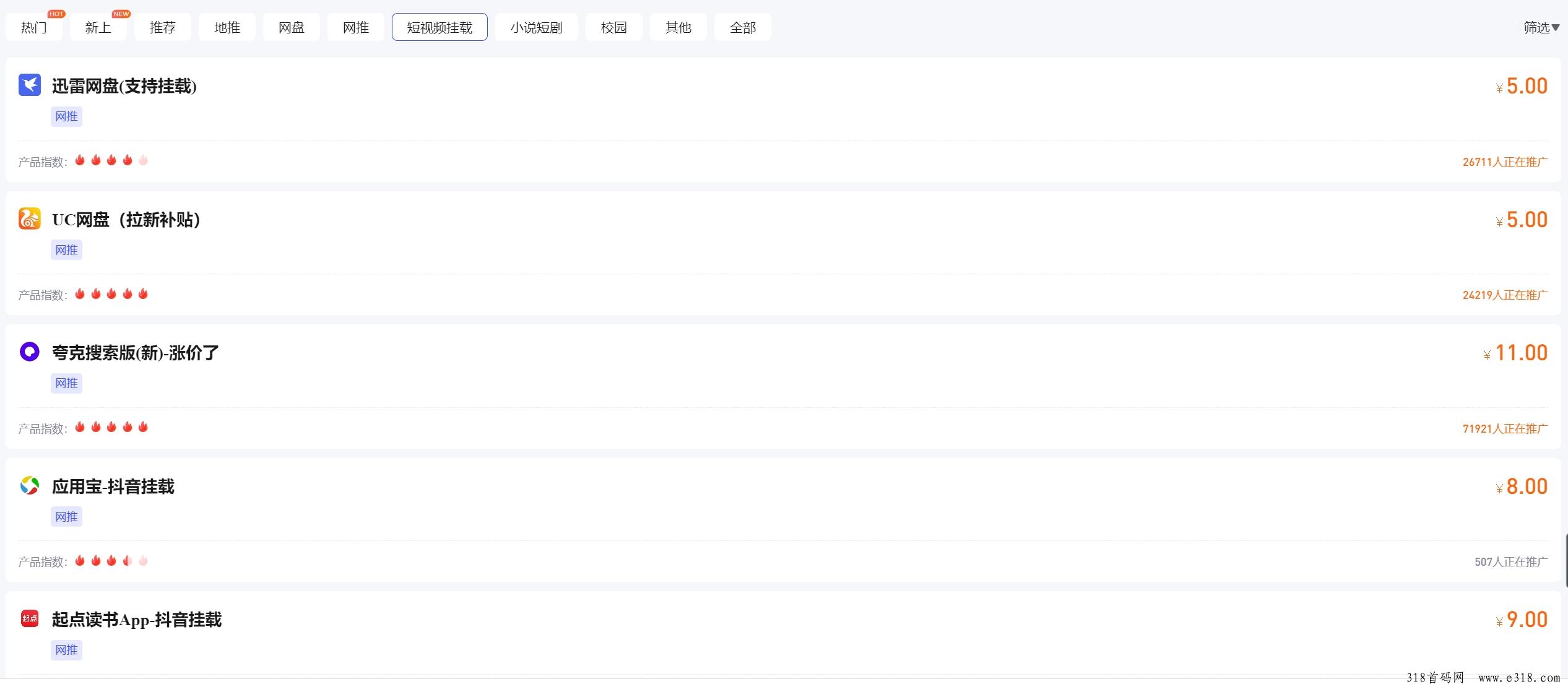The width and height of the screenshot is (1568, 684).
Task: Click the 网推 tag under 应用宝
Action: [66, 517]
